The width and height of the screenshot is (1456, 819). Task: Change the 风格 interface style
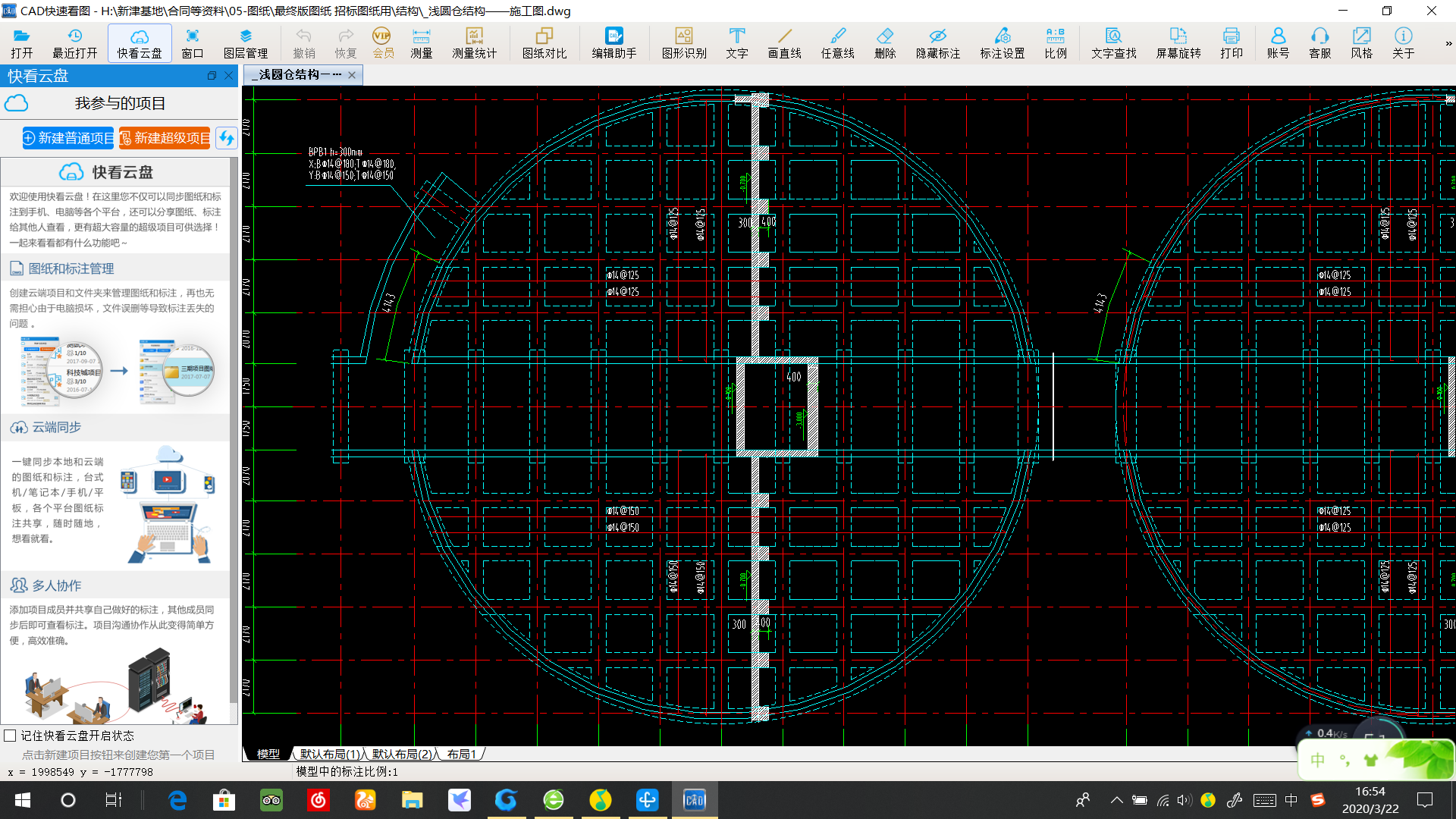point(1362,43)
